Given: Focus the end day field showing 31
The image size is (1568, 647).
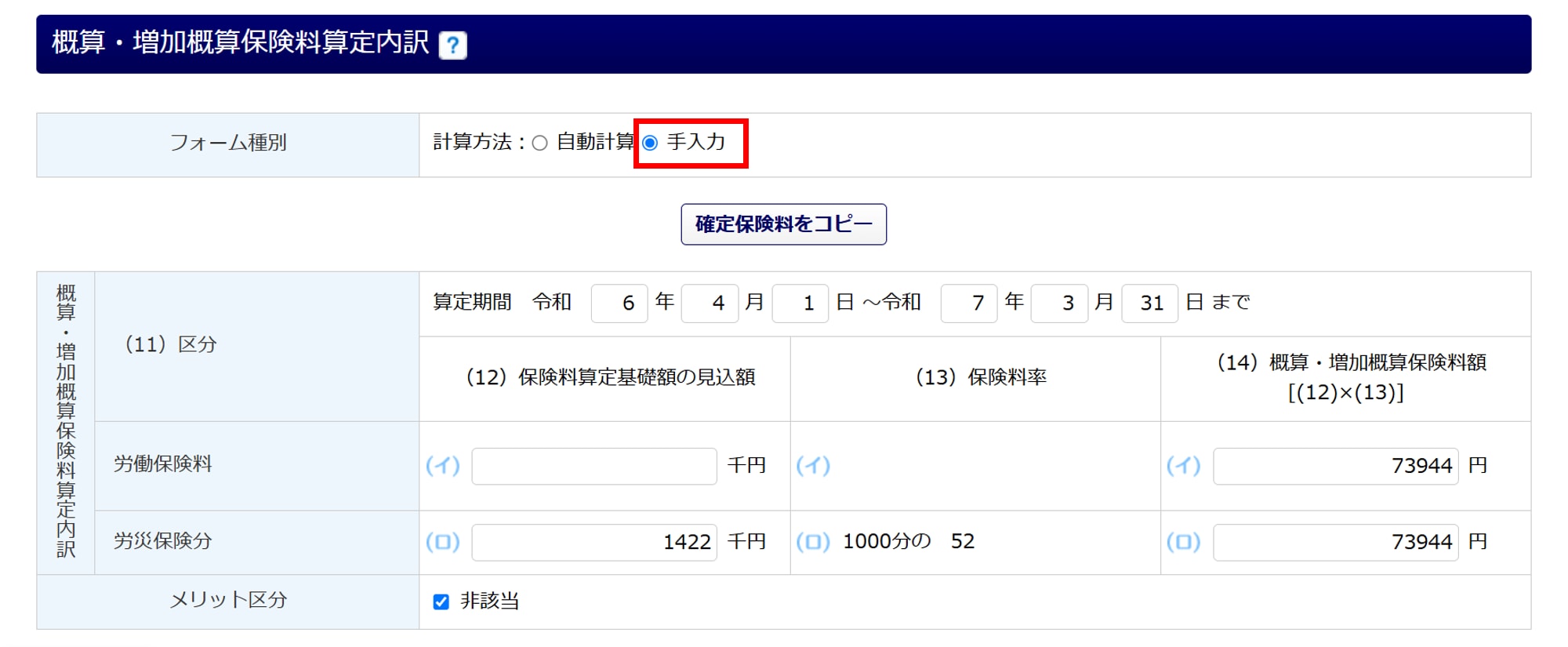Looking at the screenshot, I should (x=1149, y=304).
